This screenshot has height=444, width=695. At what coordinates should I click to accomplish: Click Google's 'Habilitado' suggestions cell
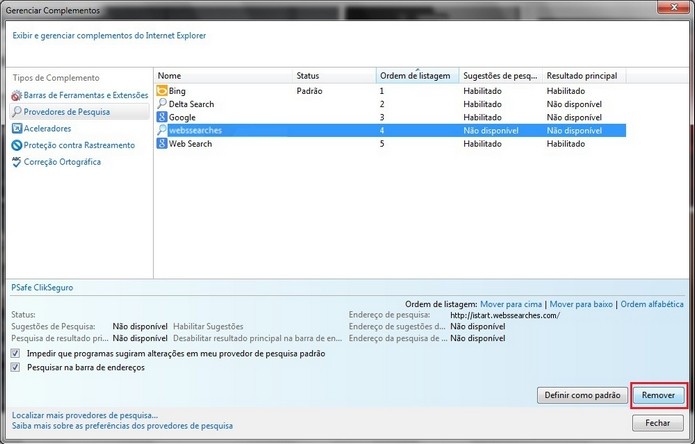pyautogui.click(x=482, y=117)
